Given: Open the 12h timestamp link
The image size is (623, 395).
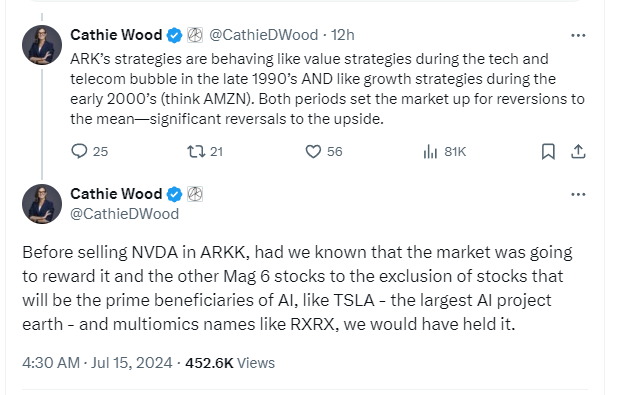Looking at the screenshot, I should click(342, 35).
